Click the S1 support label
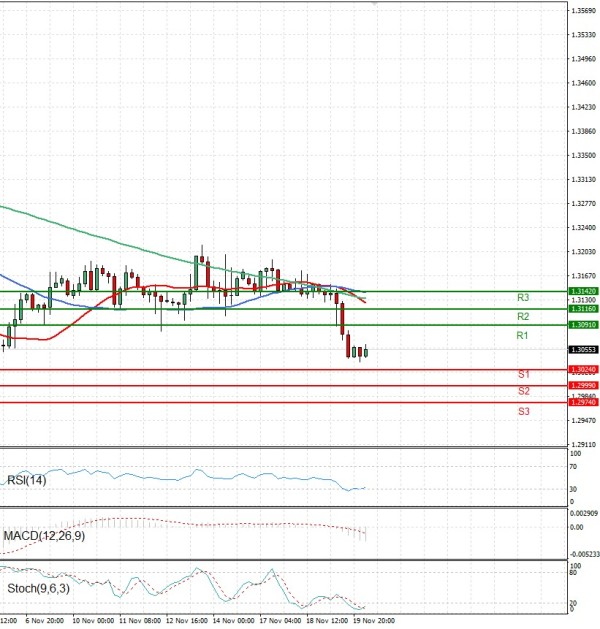 (x=523, y=374)
